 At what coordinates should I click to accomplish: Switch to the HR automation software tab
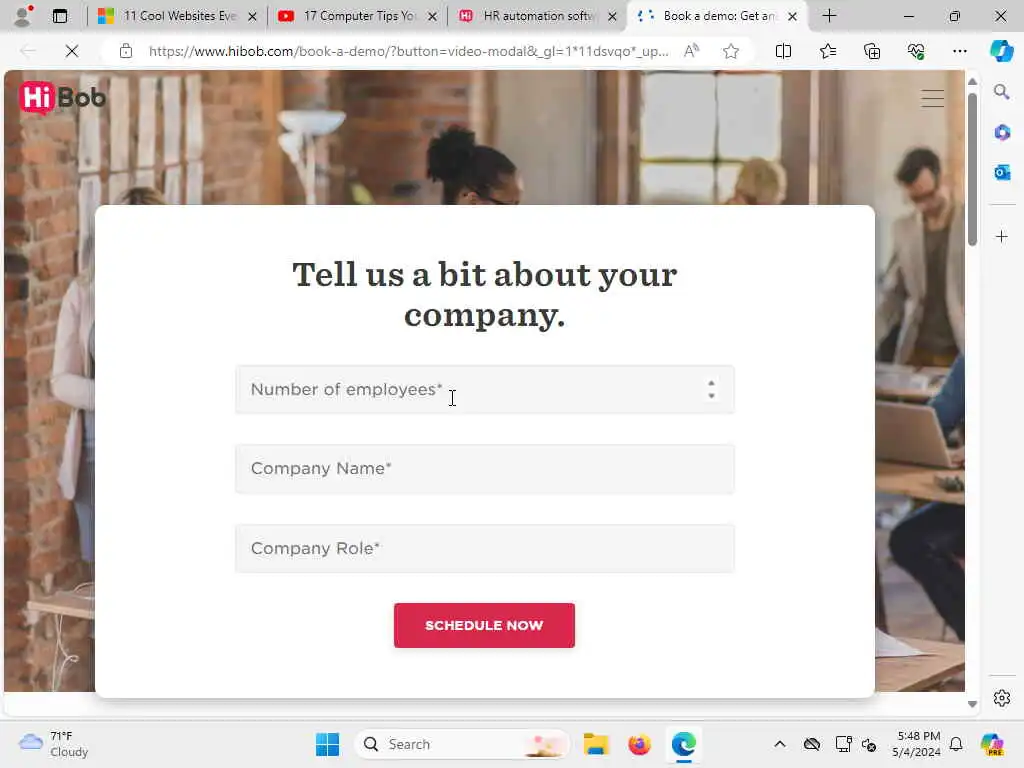pos(537,16)
